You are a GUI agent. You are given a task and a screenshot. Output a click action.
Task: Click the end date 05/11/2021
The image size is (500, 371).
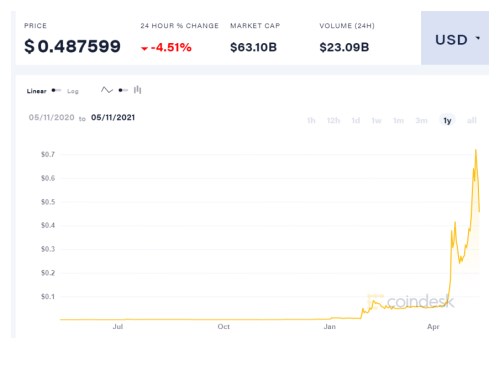pyautogui.click(x=113, y=117)
